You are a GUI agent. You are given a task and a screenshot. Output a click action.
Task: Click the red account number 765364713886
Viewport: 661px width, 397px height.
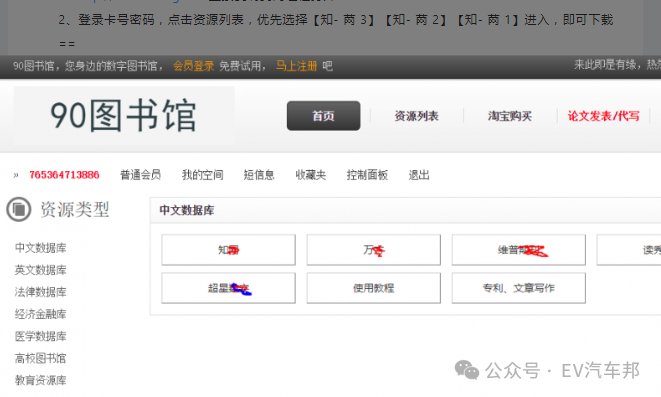coord(64,174)
